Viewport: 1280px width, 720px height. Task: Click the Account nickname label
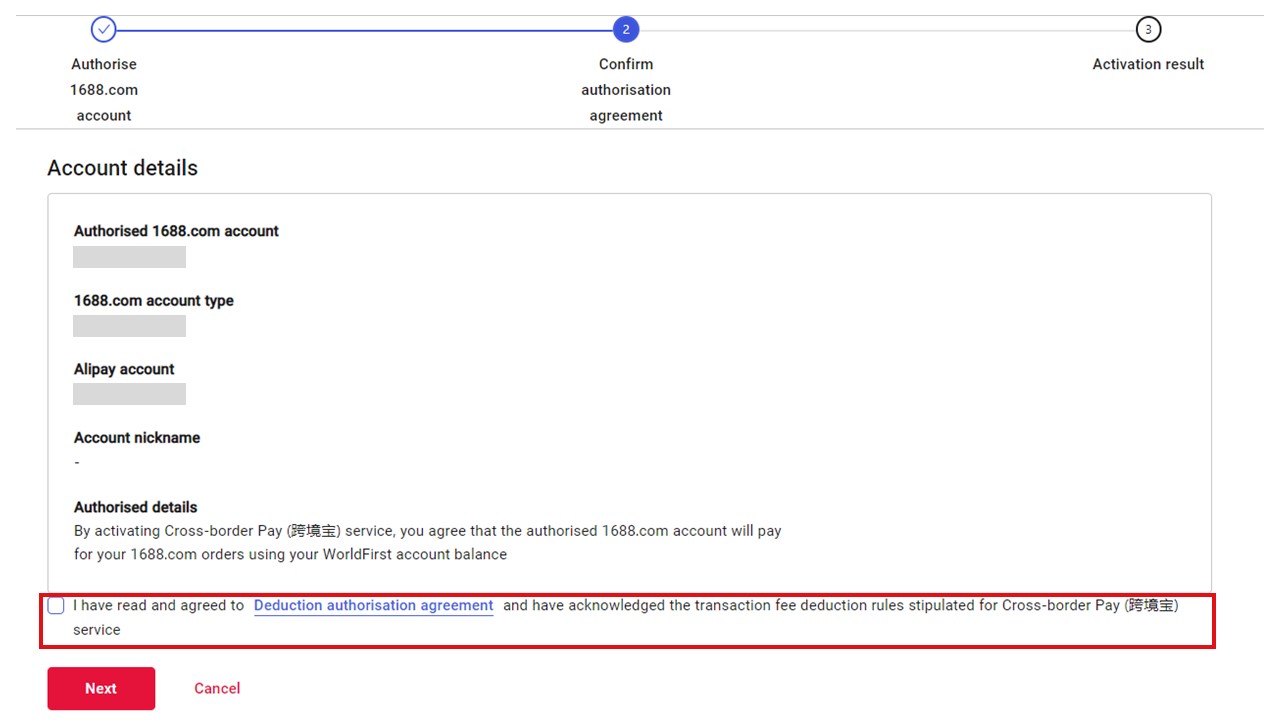coord(137,438)
